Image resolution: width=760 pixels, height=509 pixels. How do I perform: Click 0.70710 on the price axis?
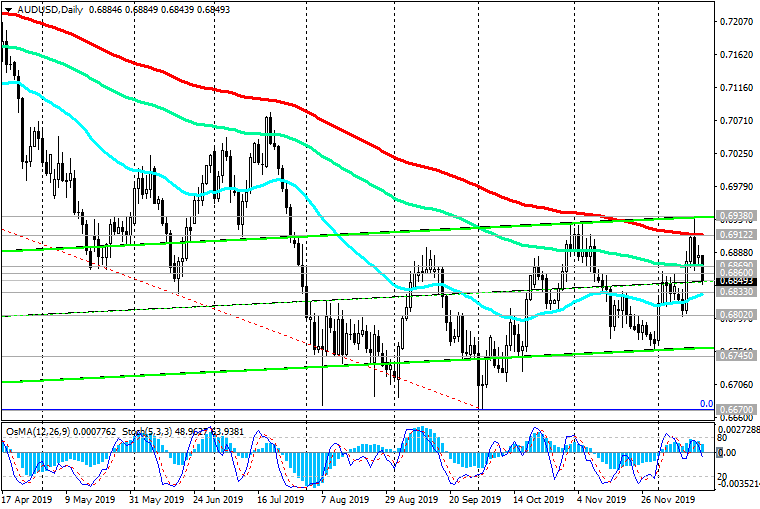coord(736,121)
